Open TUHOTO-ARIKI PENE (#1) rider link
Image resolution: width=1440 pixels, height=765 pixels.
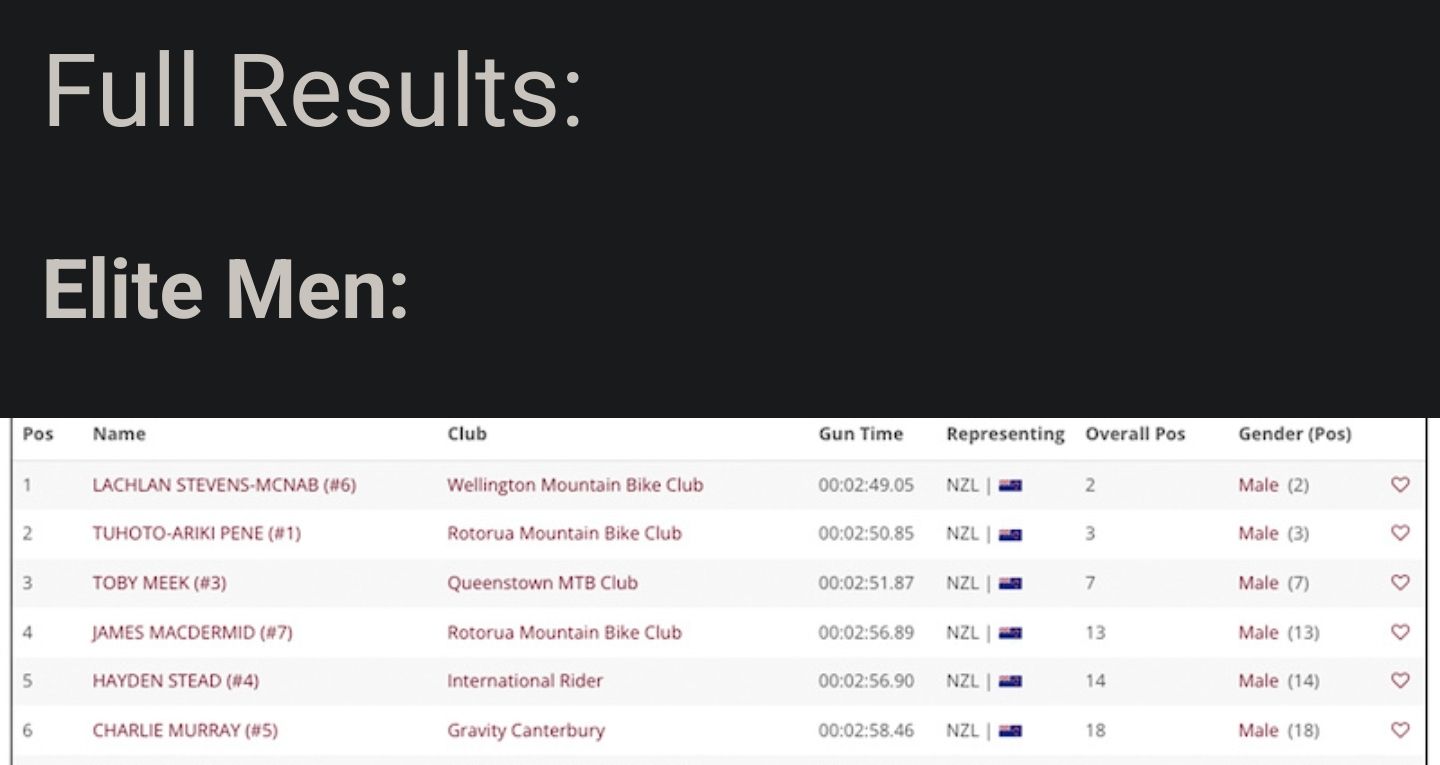[x=196, y=533]
